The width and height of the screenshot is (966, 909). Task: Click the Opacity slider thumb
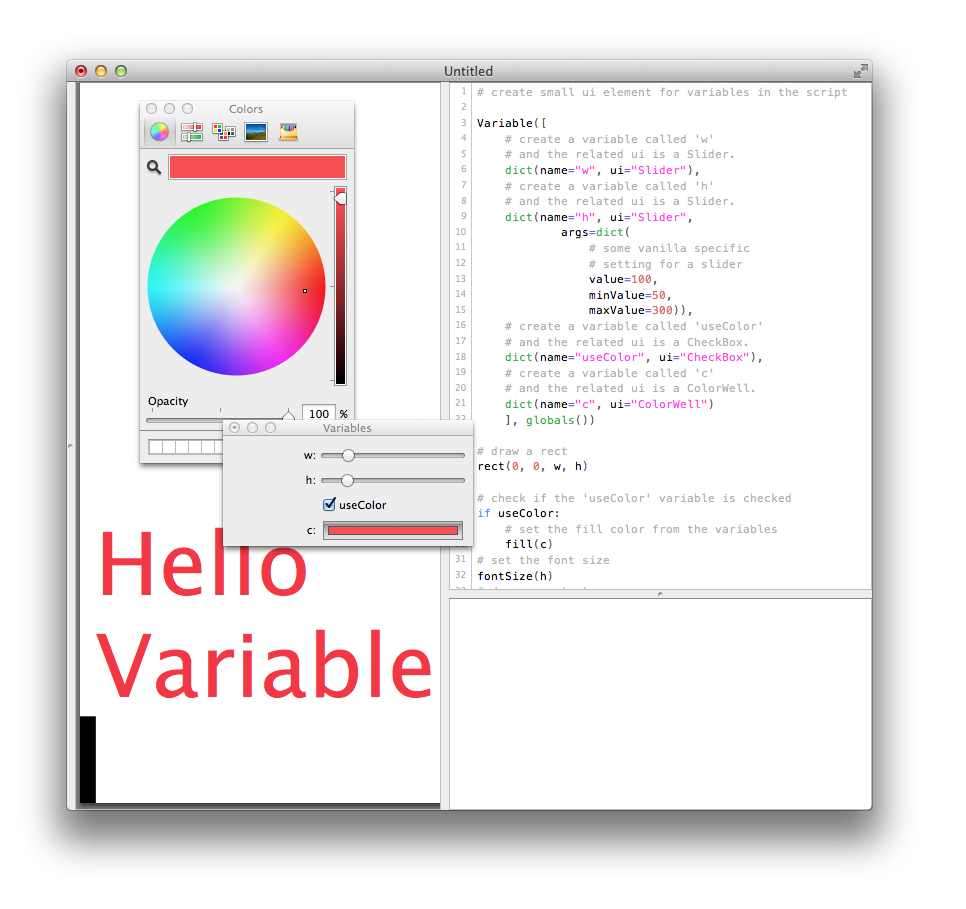pos(288,414)
